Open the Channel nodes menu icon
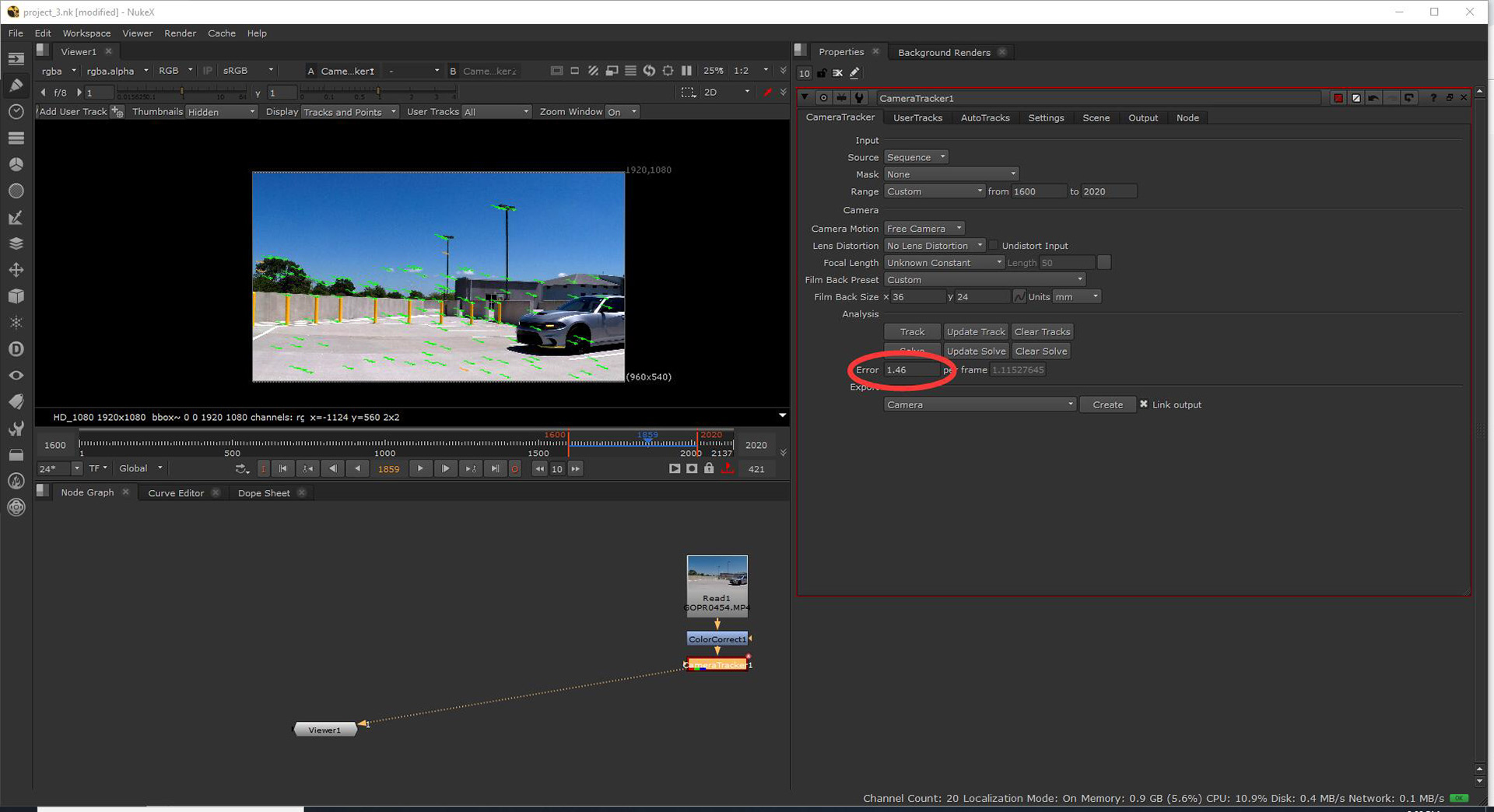Viewport: 1494px width, 812px height. (x=16, y=138)
